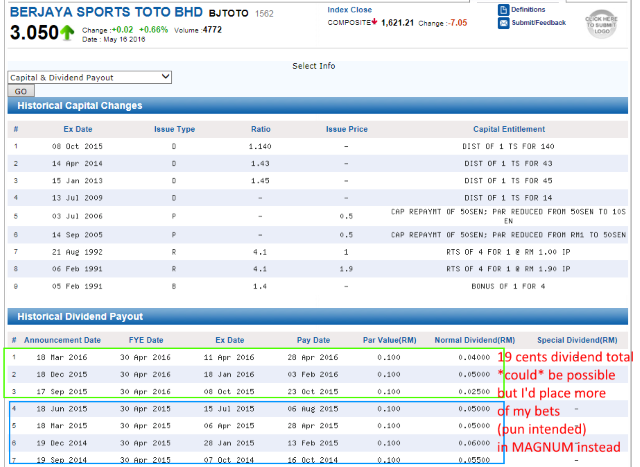Click pay date 28 Apr 2015
640x467 pixels.
(x=313, y=426)
